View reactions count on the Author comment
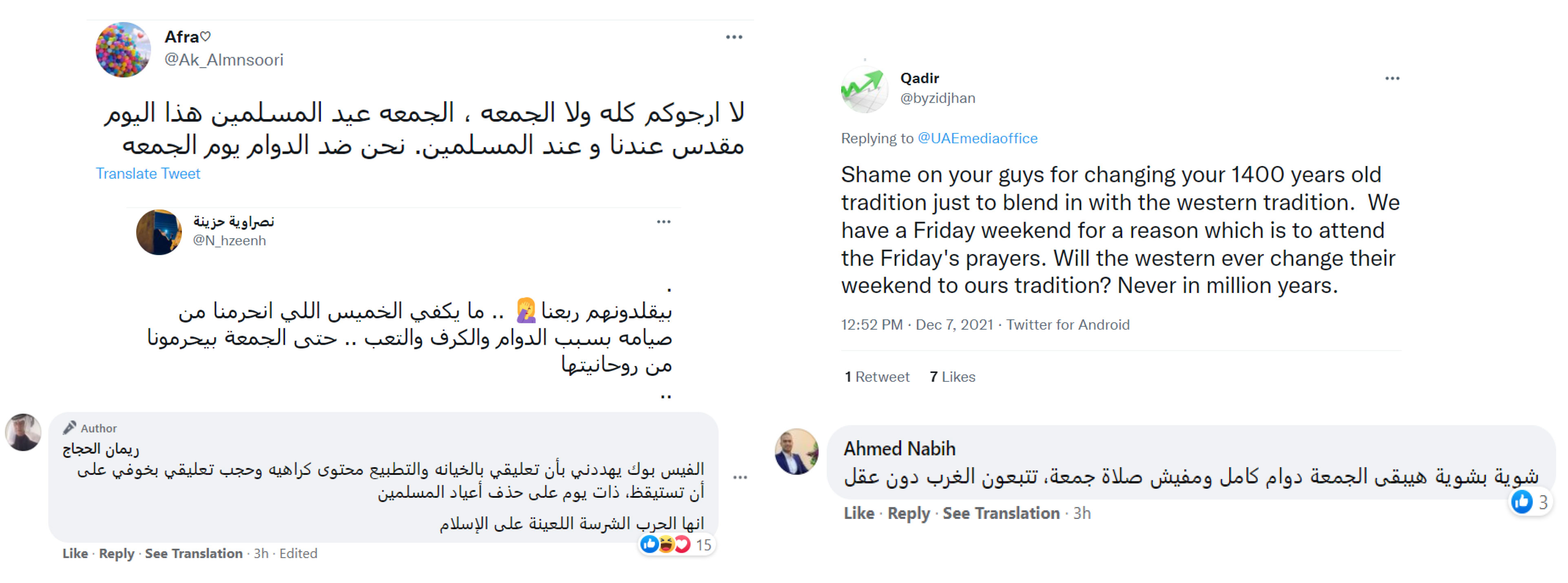Viewport: 1568px width, 583px height. pos(703,545)
